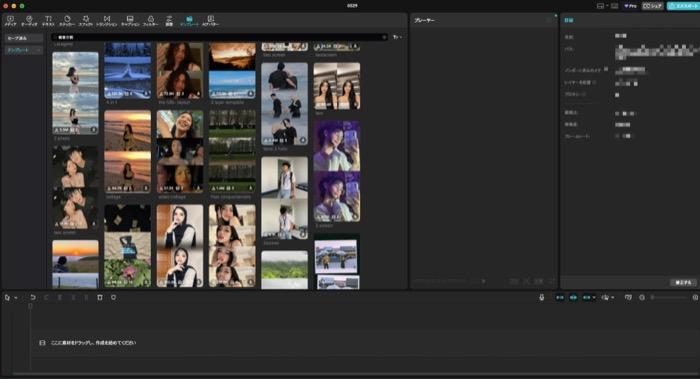Select the couple in black shirts template
The width and height of the screenshot is (700, 379).
[284, 104]
